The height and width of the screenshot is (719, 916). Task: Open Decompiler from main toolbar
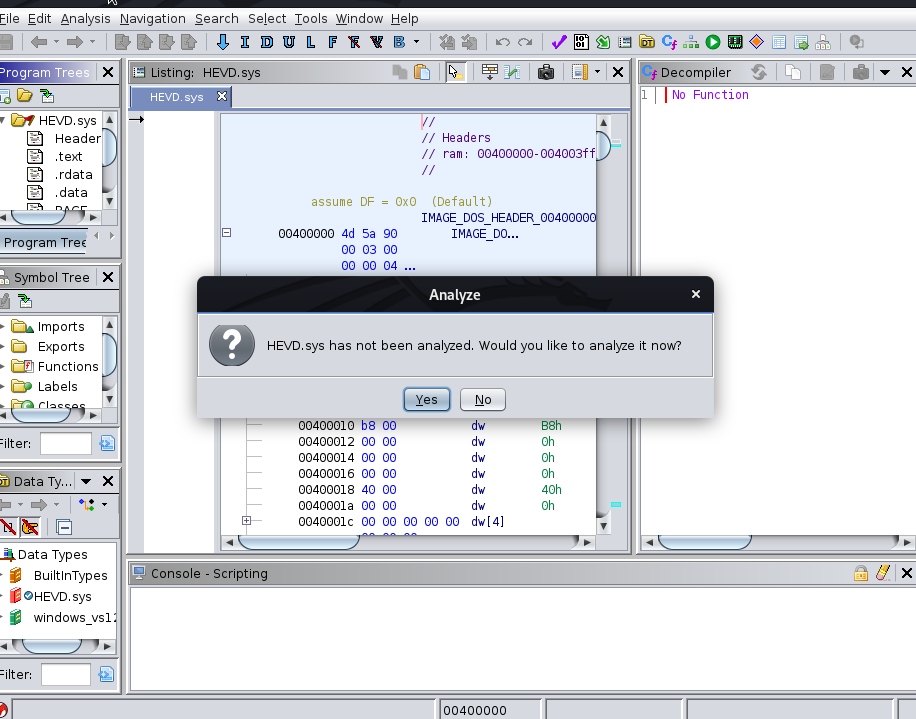tap(669, 42)
